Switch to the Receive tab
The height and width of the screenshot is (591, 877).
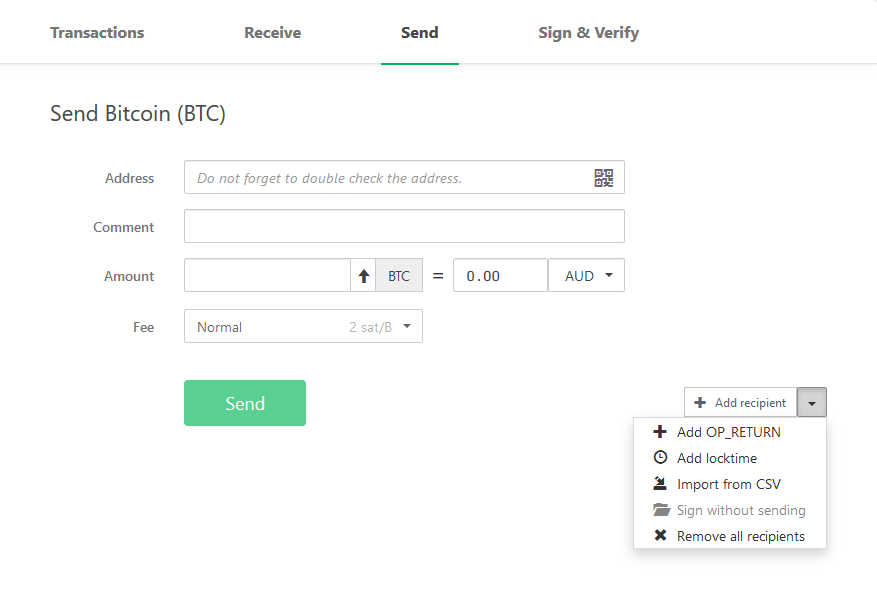click(272, 32)
